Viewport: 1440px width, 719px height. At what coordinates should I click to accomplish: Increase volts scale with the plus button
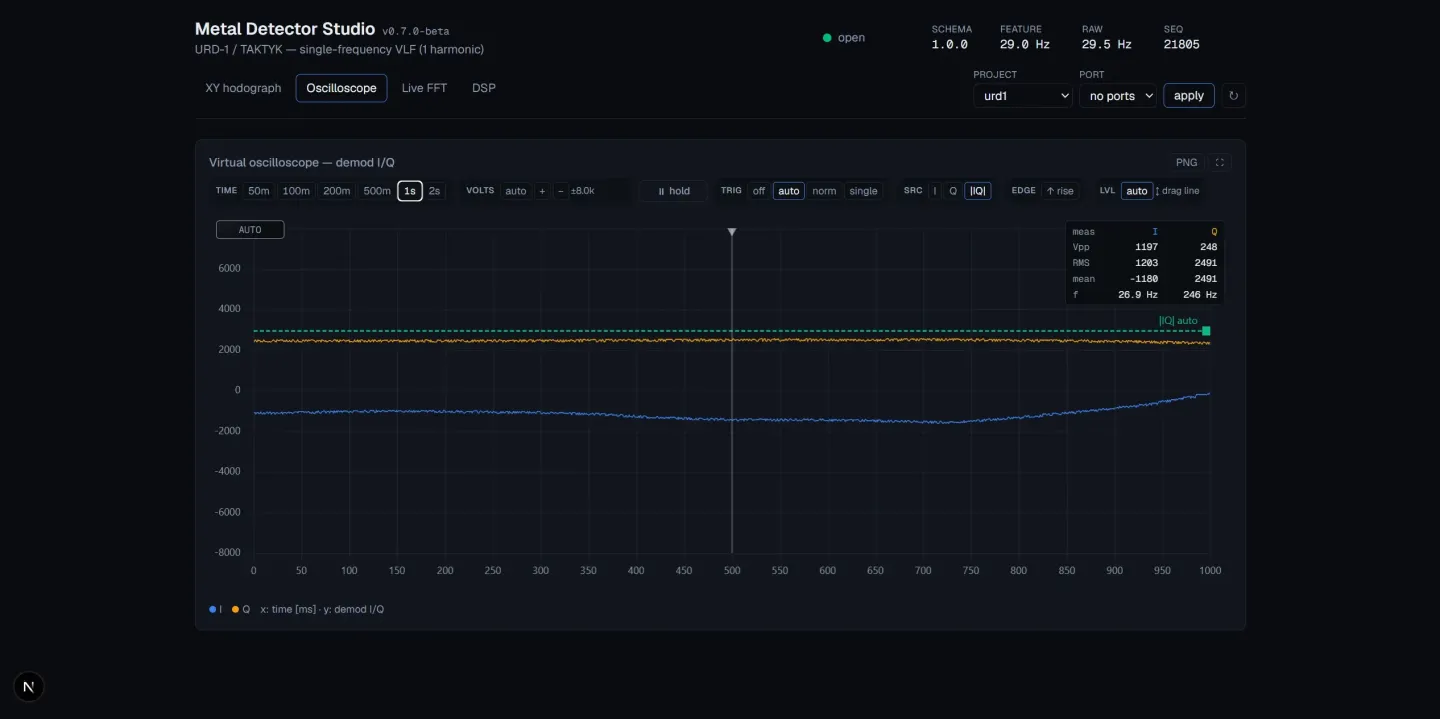point(542,191)
